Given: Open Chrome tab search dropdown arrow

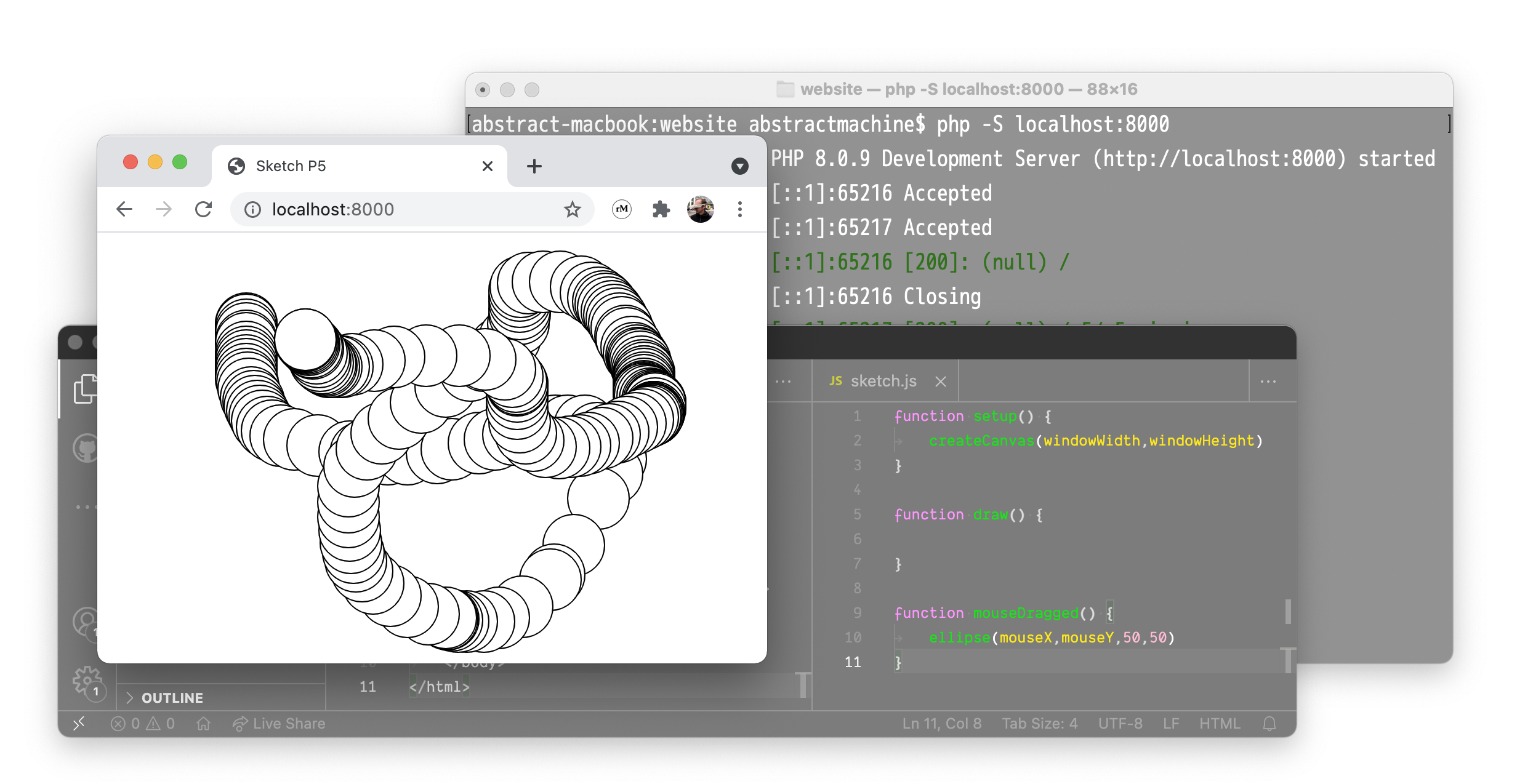Looking at the screenshot, I should pyautogui.click(x=739, y=166).
